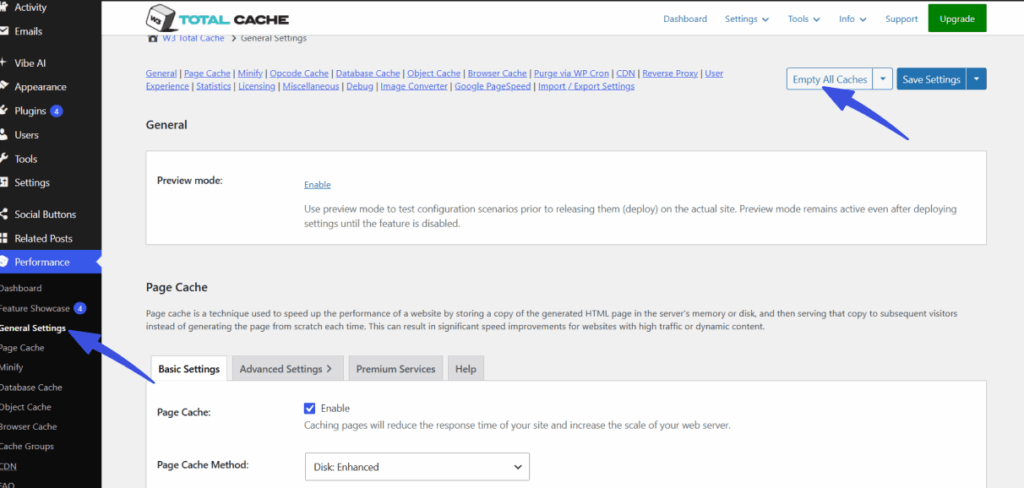
Task: Open the Settings menu in top navigation
Action: pos(746,19)
